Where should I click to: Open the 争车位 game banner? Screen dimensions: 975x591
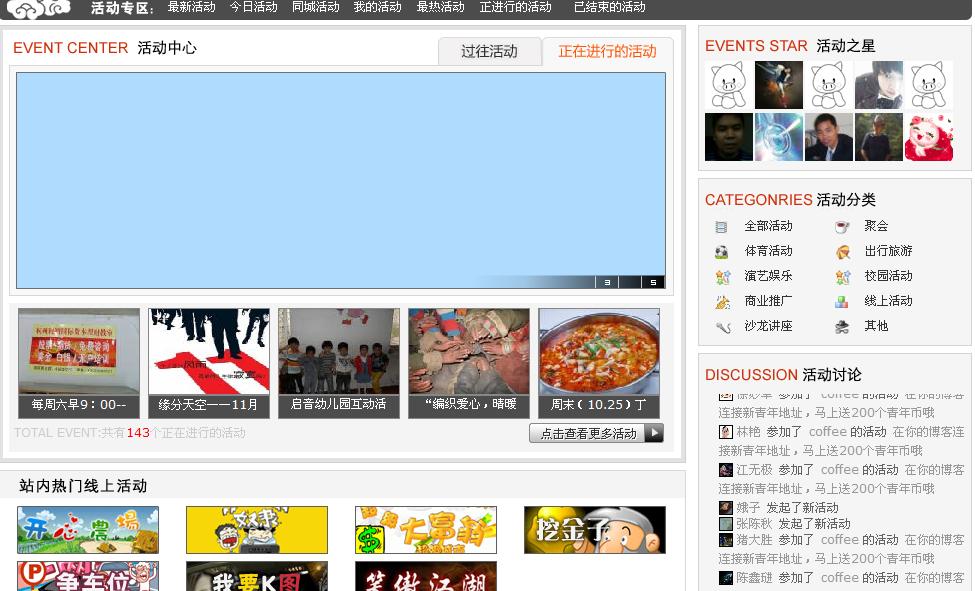88,576
